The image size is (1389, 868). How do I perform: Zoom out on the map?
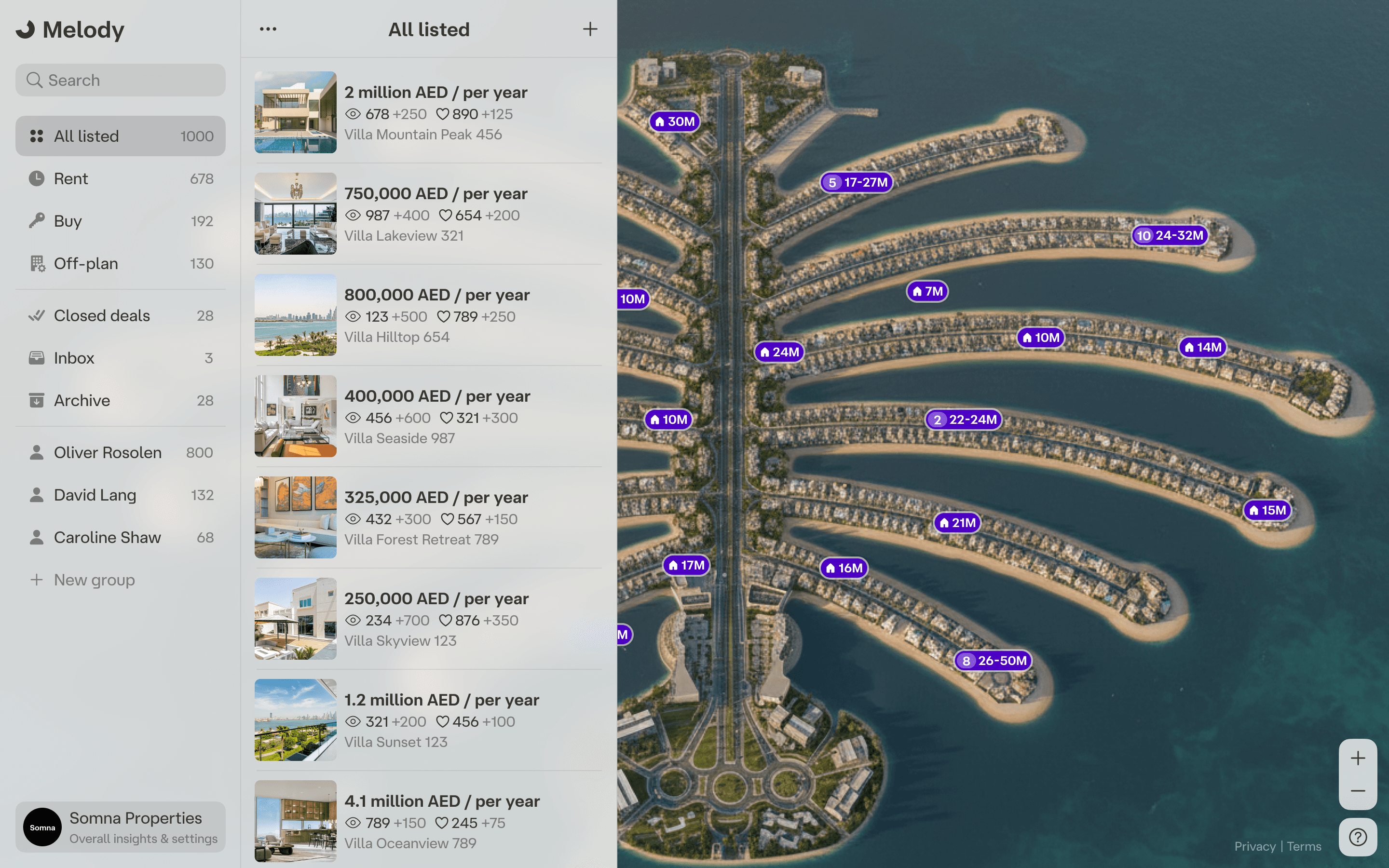(x=1358, y=791)
